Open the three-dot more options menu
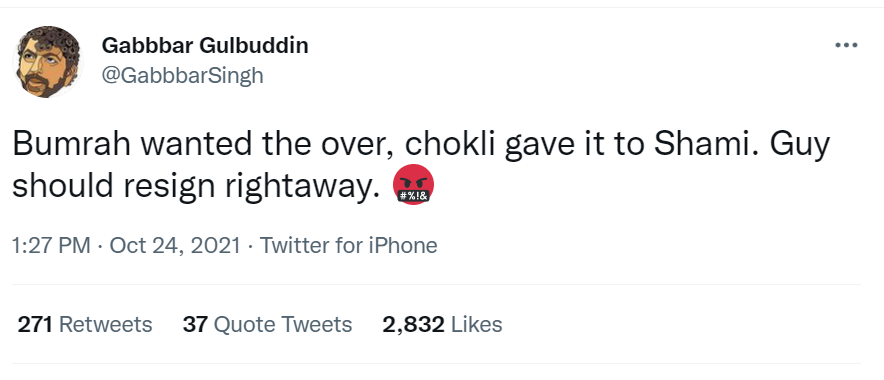This screenshot has width=884, height=380. pos(846,45)
